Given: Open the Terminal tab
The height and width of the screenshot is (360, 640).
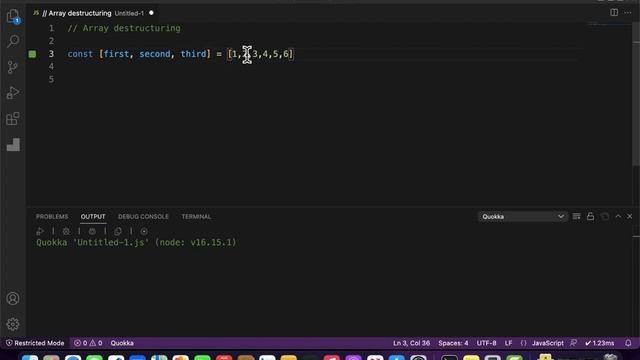Looking at the screenshot, I should [x=196, y=216].
